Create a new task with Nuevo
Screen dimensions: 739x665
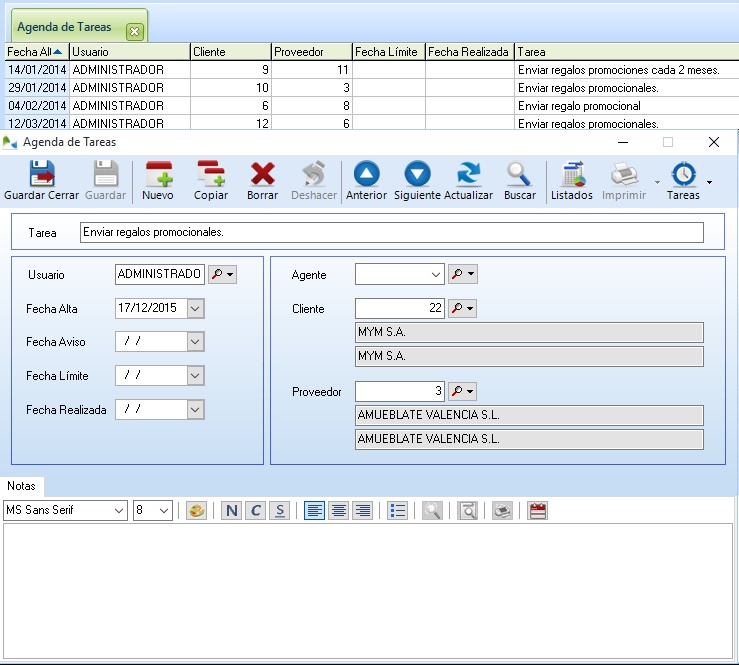[158, 175]
